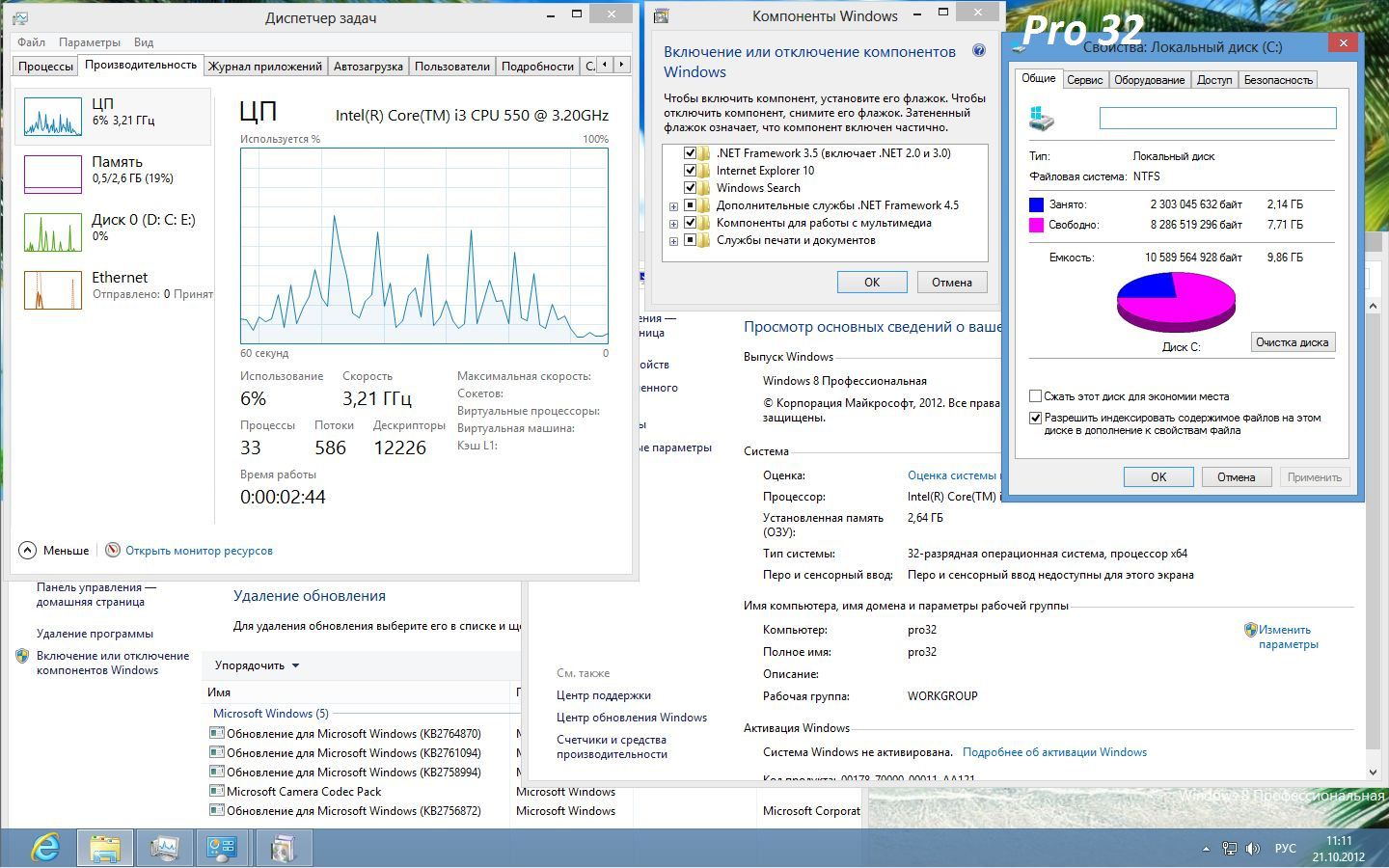Open the Вид menu
The width and height of the screenshot is (1389, 868).
click(144, 42)
